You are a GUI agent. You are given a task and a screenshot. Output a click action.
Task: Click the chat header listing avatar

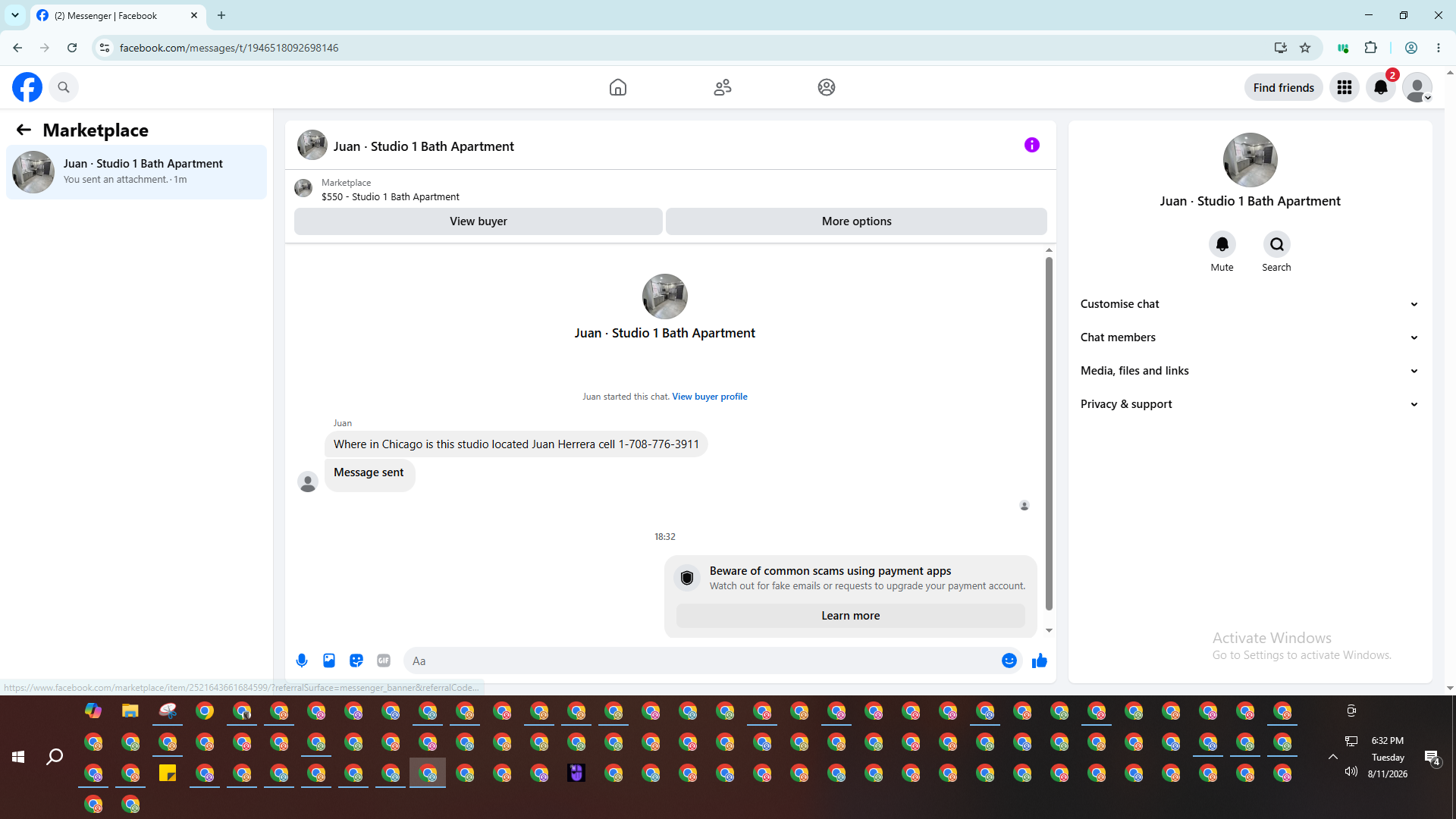(312, 145)
